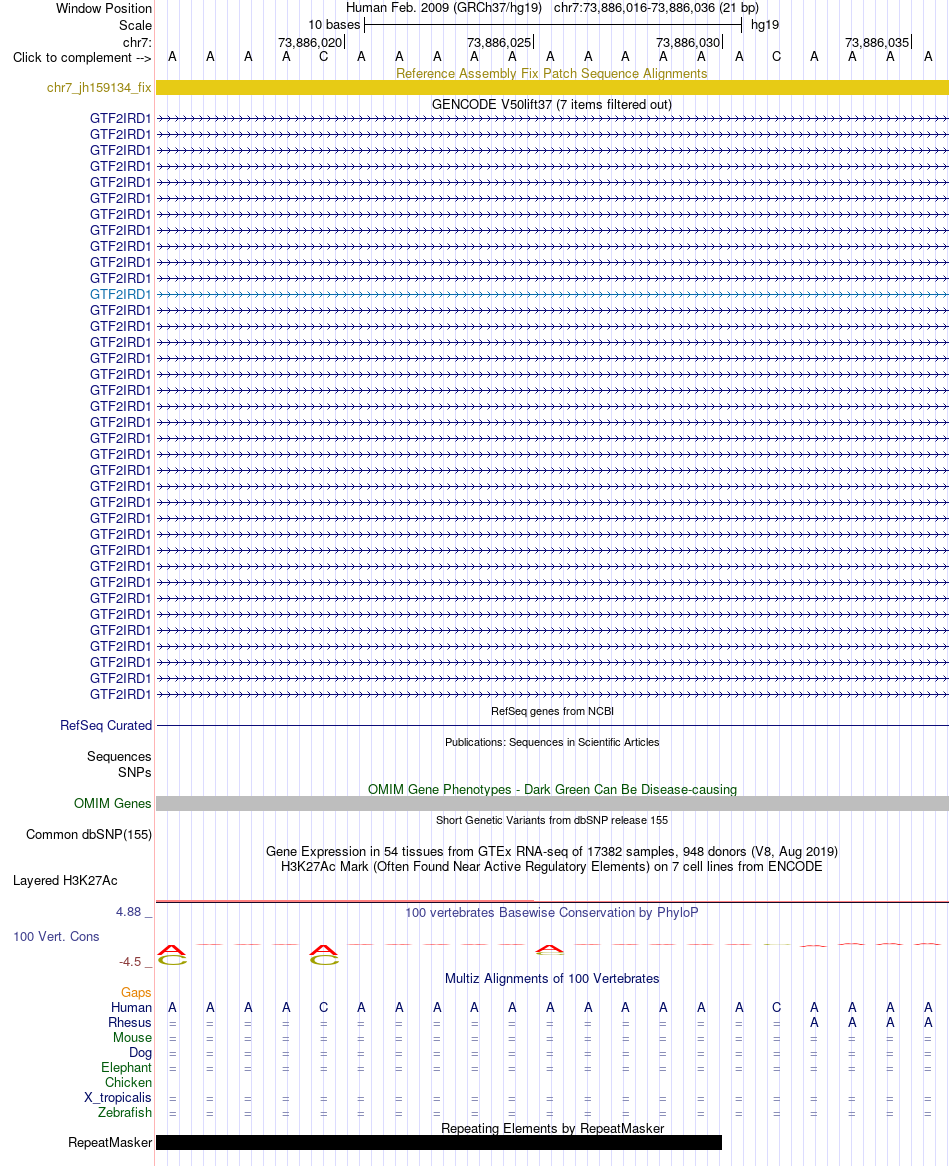Click the chr7:73,886,016-73,886,036 (21 bp) position text
This screenshot has width=950, height=1166.
(656, 8)
